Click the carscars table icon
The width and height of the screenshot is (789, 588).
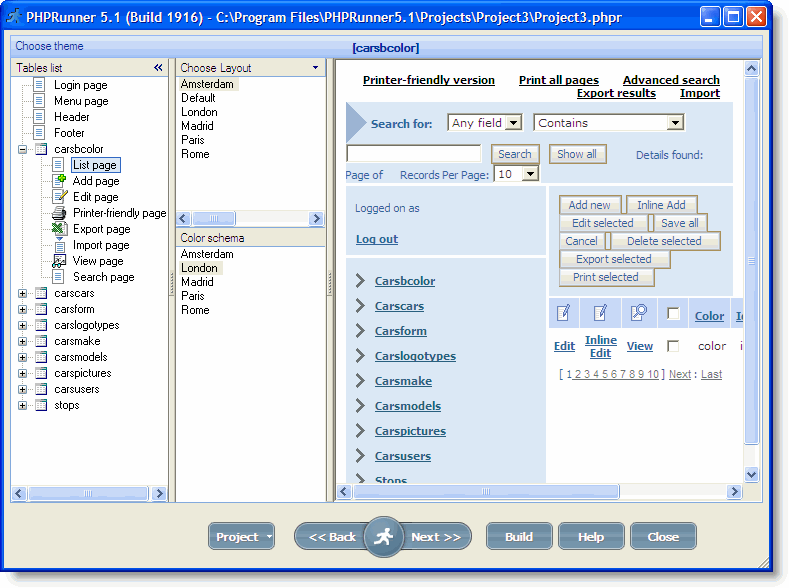[41, 293]
